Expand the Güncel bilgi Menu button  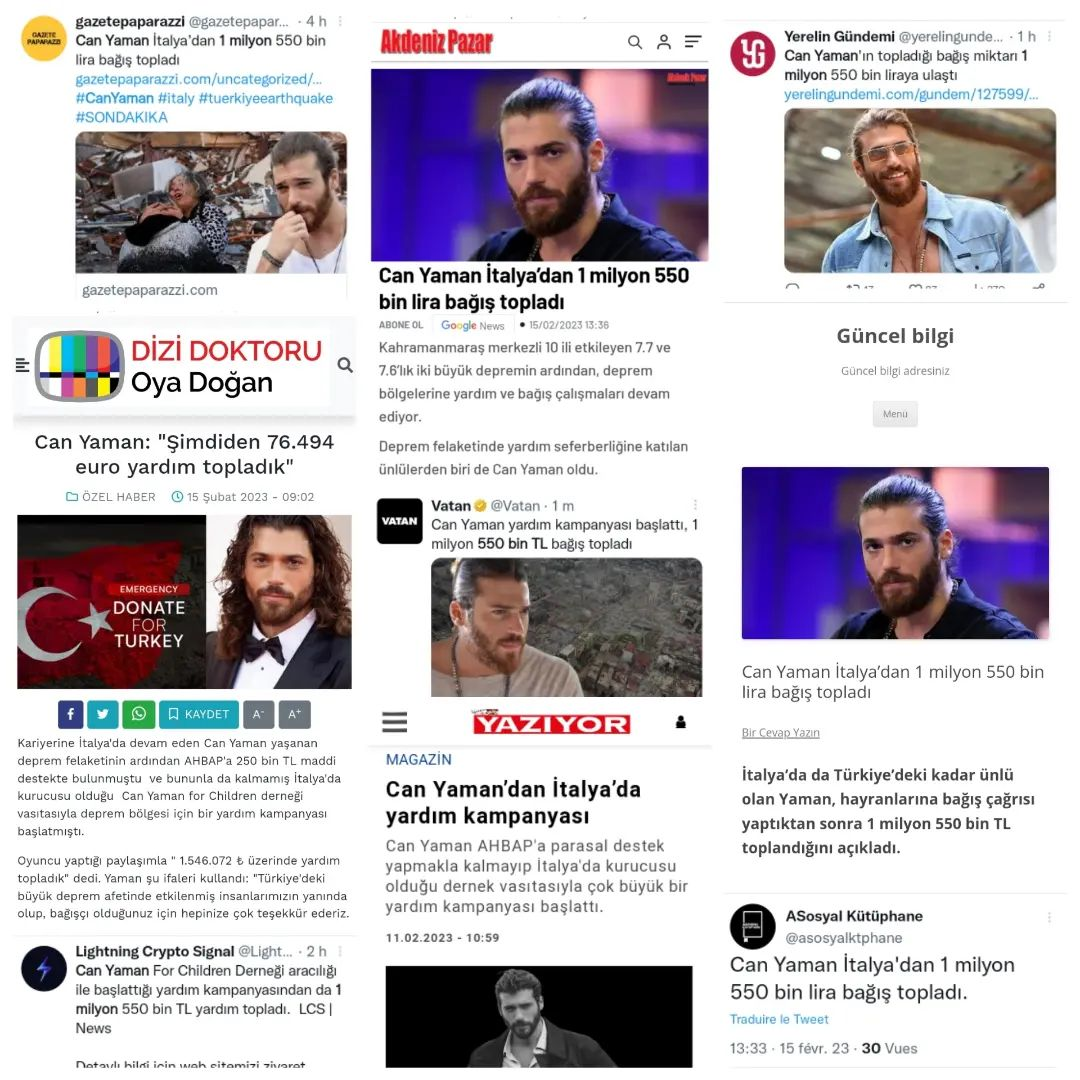(895, 414)
